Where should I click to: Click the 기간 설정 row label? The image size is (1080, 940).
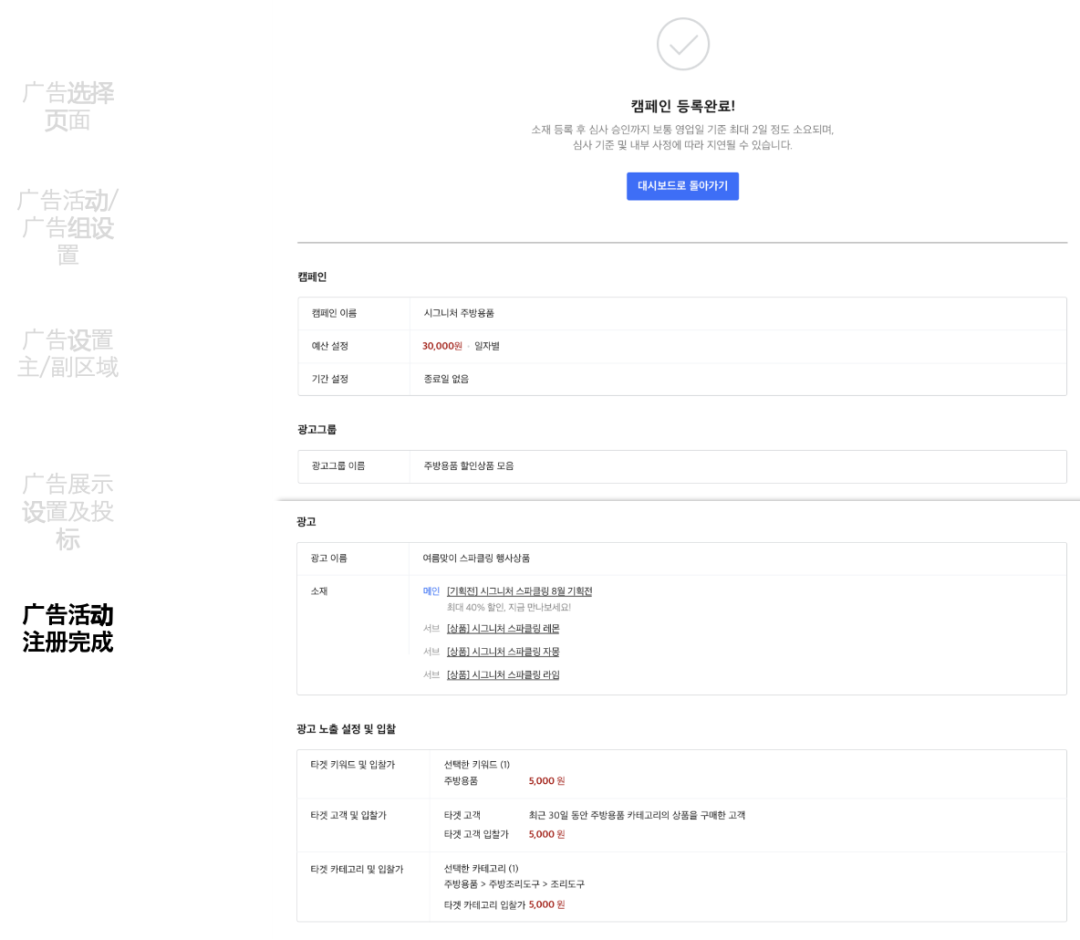(330, 379)
